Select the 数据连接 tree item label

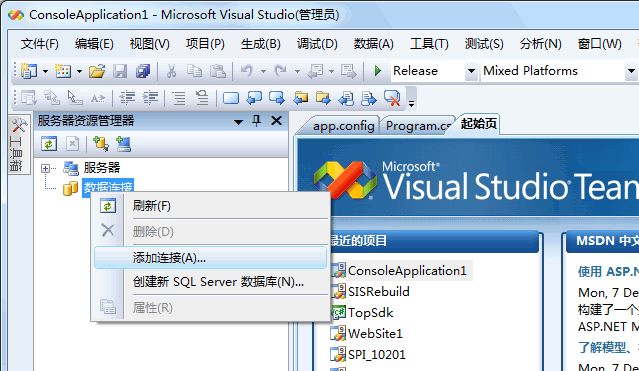[x=108, y=187]
